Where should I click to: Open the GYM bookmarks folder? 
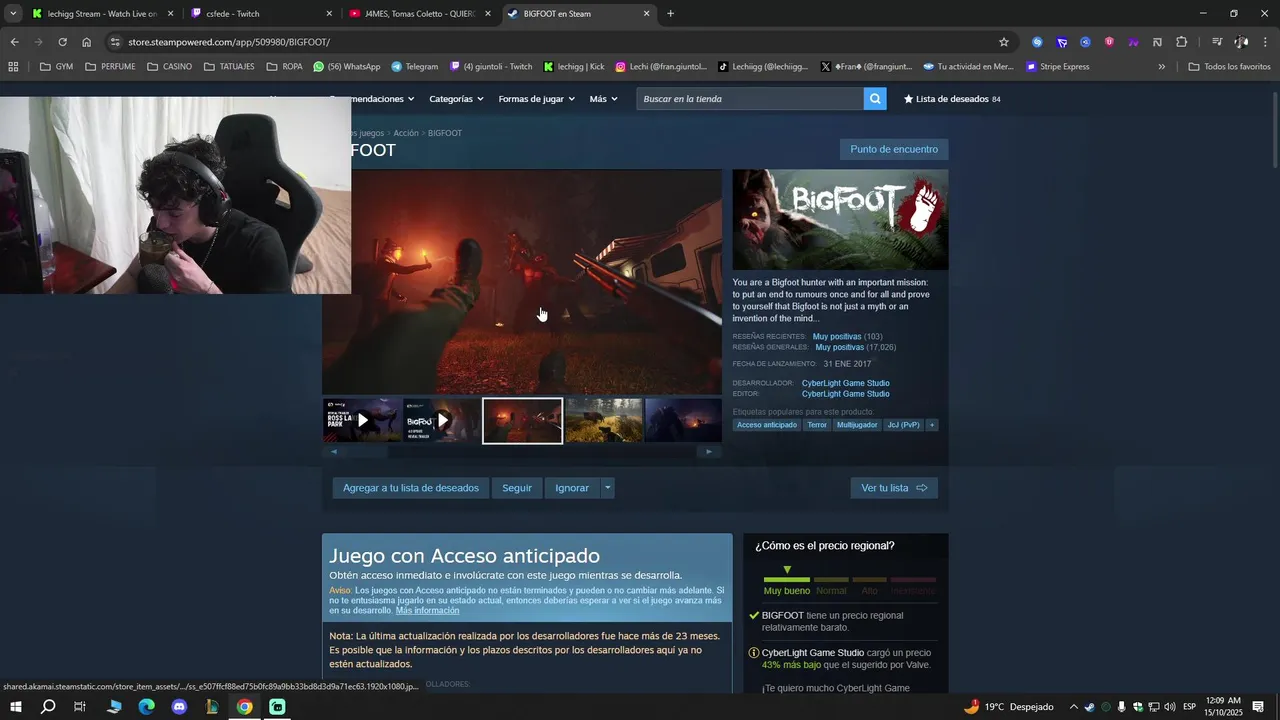(56, 67)
